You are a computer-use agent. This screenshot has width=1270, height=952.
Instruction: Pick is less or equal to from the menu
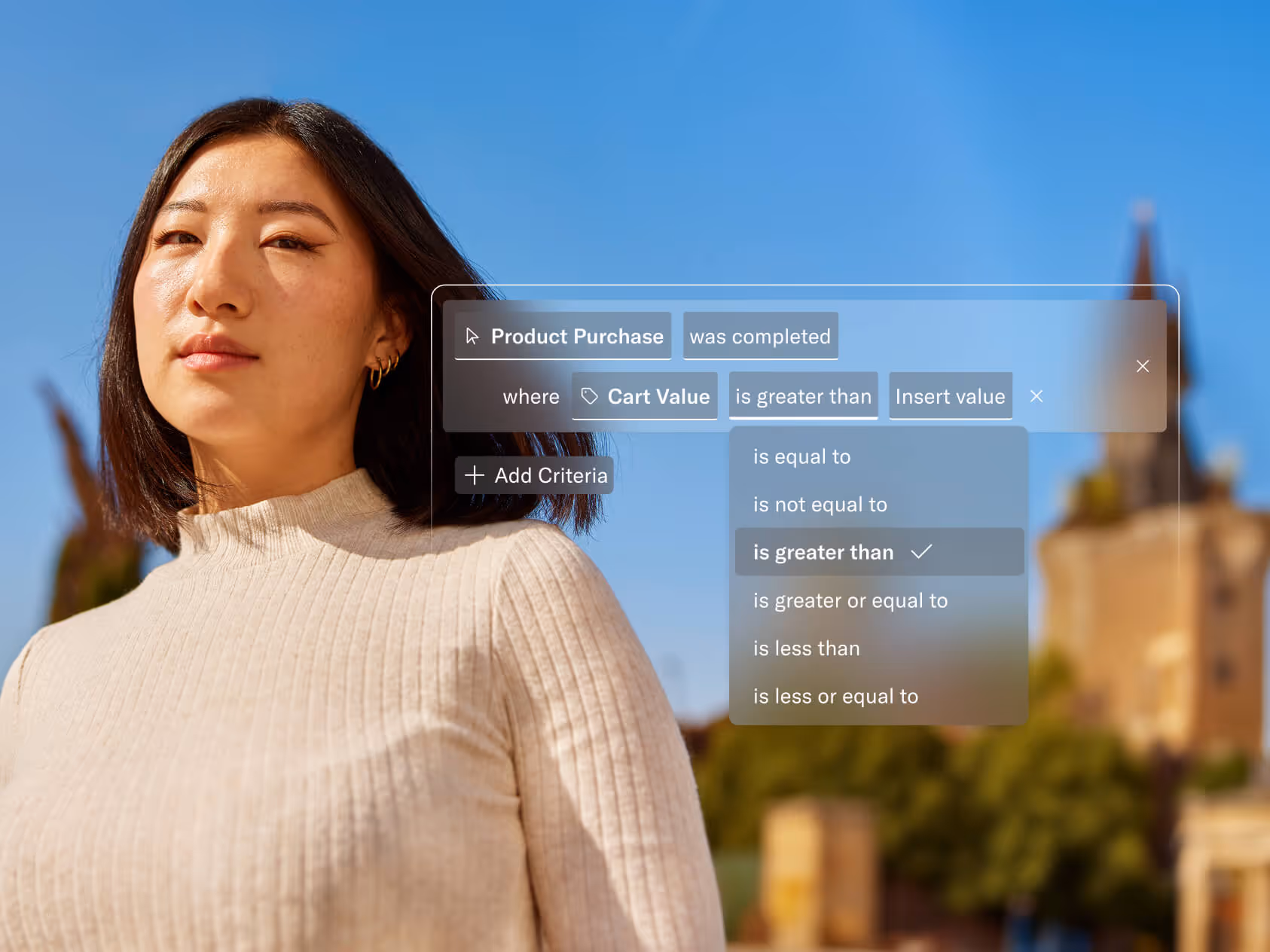(835, 696)
